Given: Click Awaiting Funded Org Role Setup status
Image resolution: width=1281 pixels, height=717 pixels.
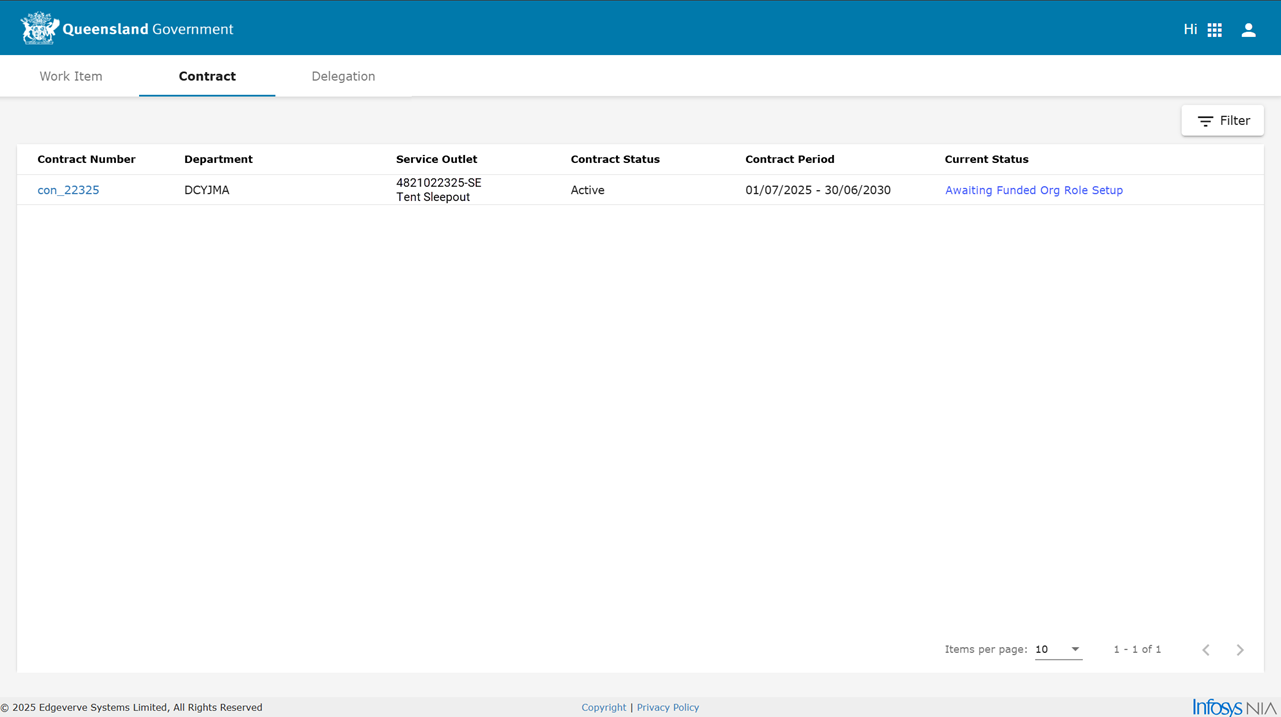Looking at the screenshot, I should tap(1033, 190).
